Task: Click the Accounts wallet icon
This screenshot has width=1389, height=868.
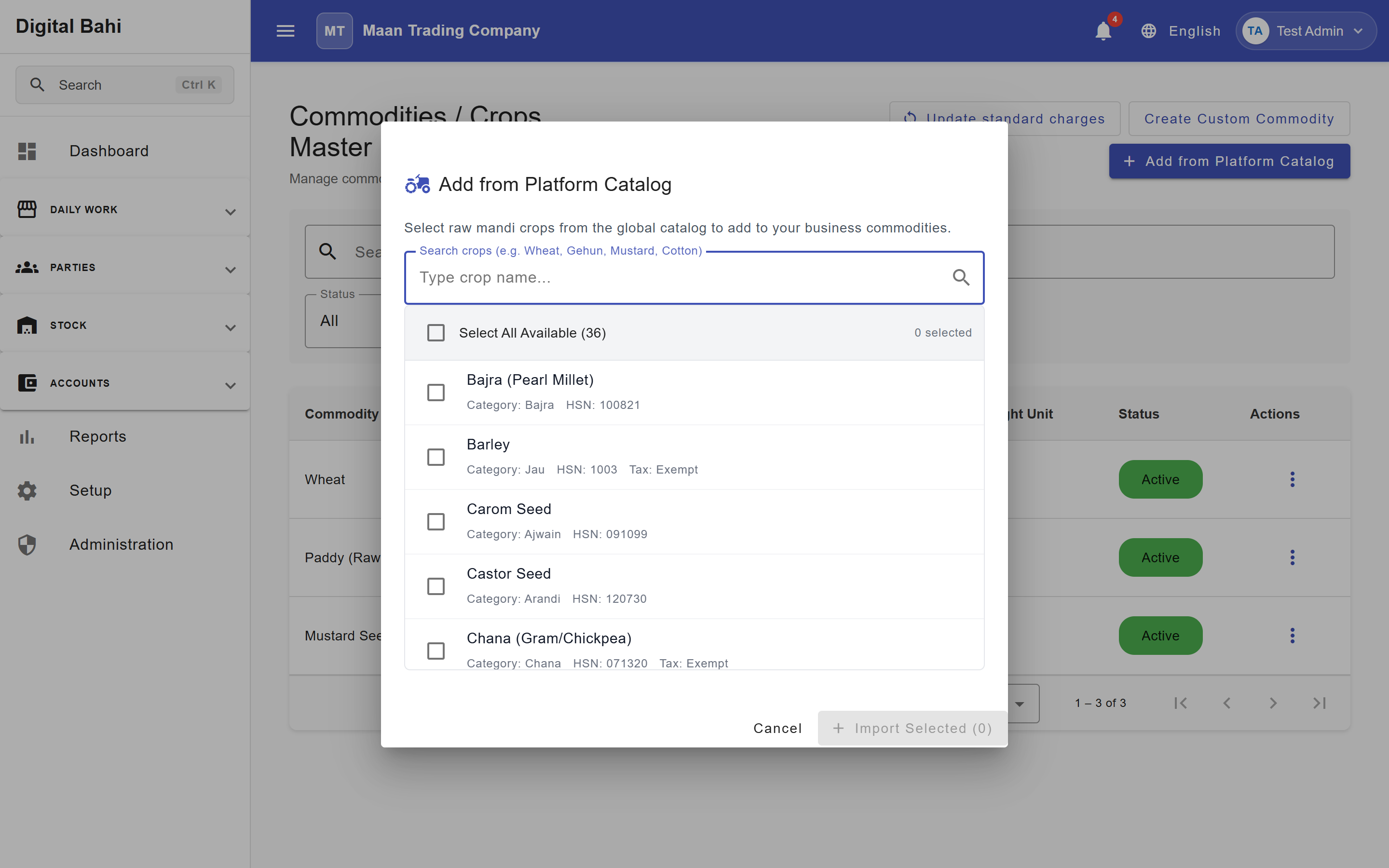Action: [x=27, y=383]
